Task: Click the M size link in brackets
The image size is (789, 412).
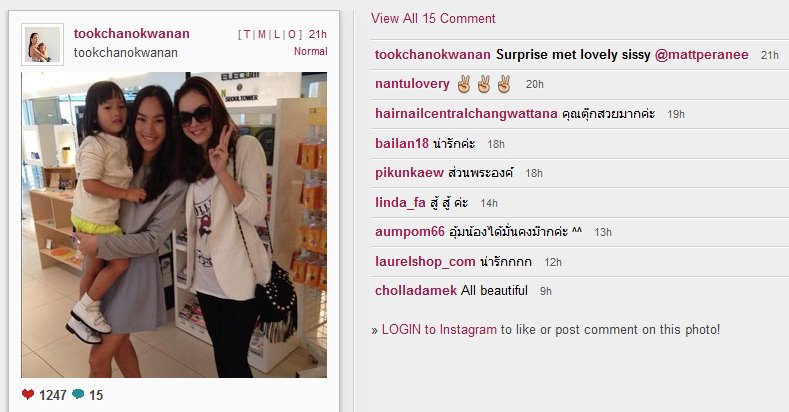Action: point(262,34)
